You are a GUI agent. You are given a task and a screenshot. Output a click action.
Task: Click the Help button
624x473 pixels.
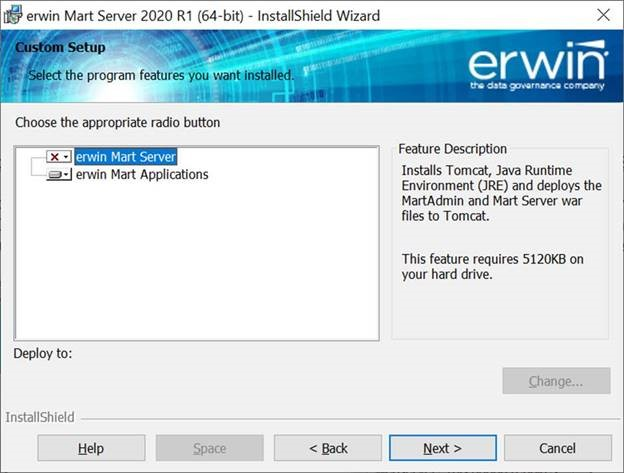91,448
